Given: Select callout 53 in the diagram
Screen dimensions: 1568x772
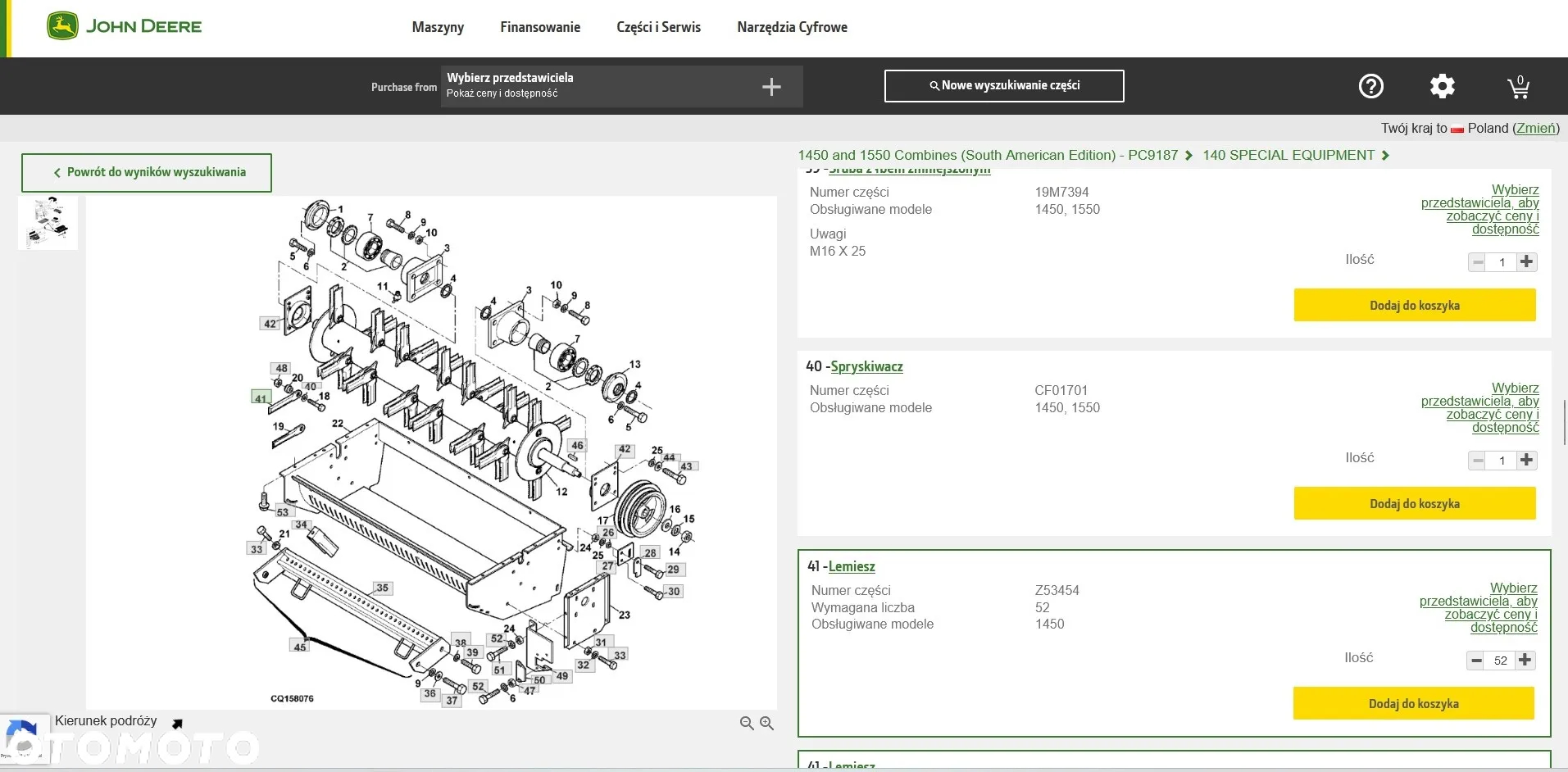Looking at the screenshot, I should click(282, 511).
